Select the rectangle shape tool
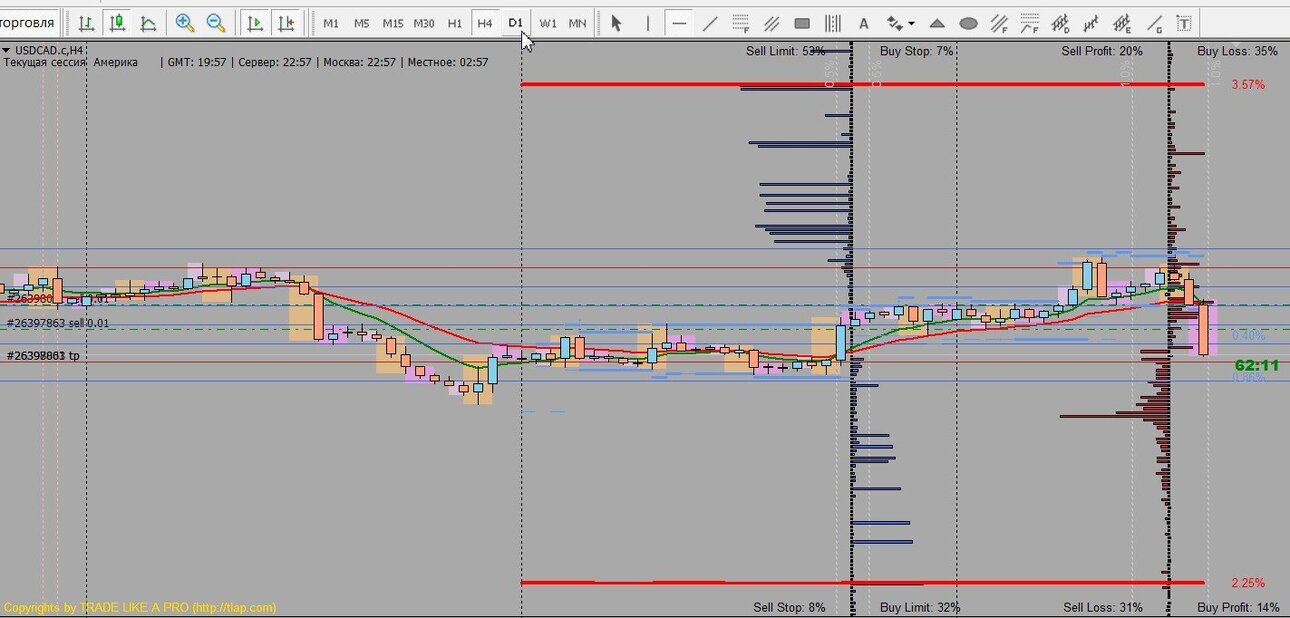1290x618 pixels. pos(802,22)
